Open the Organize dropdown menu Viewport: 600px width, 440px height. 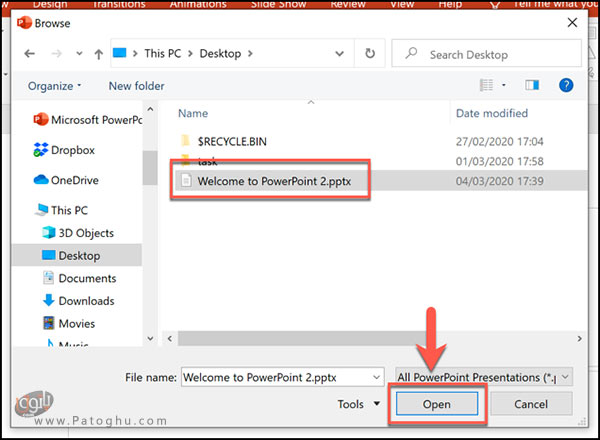click(x=55, y=86)
